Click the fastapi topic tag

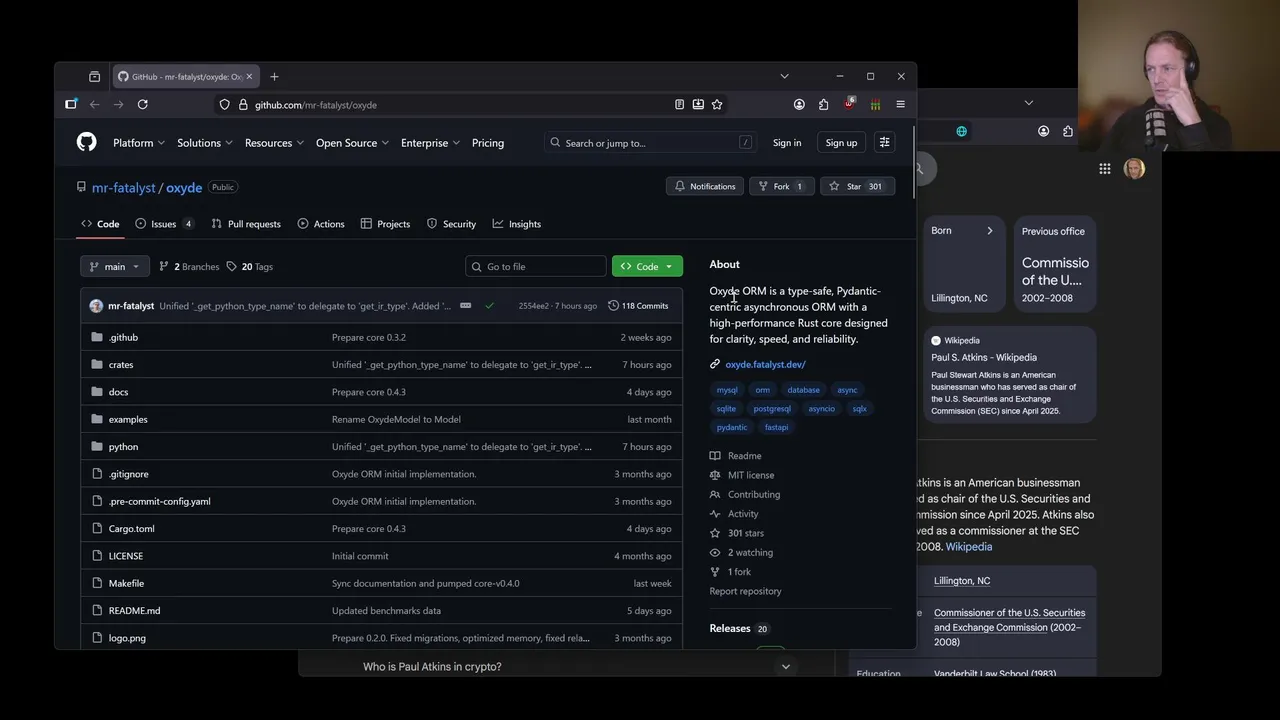point(776,427)
